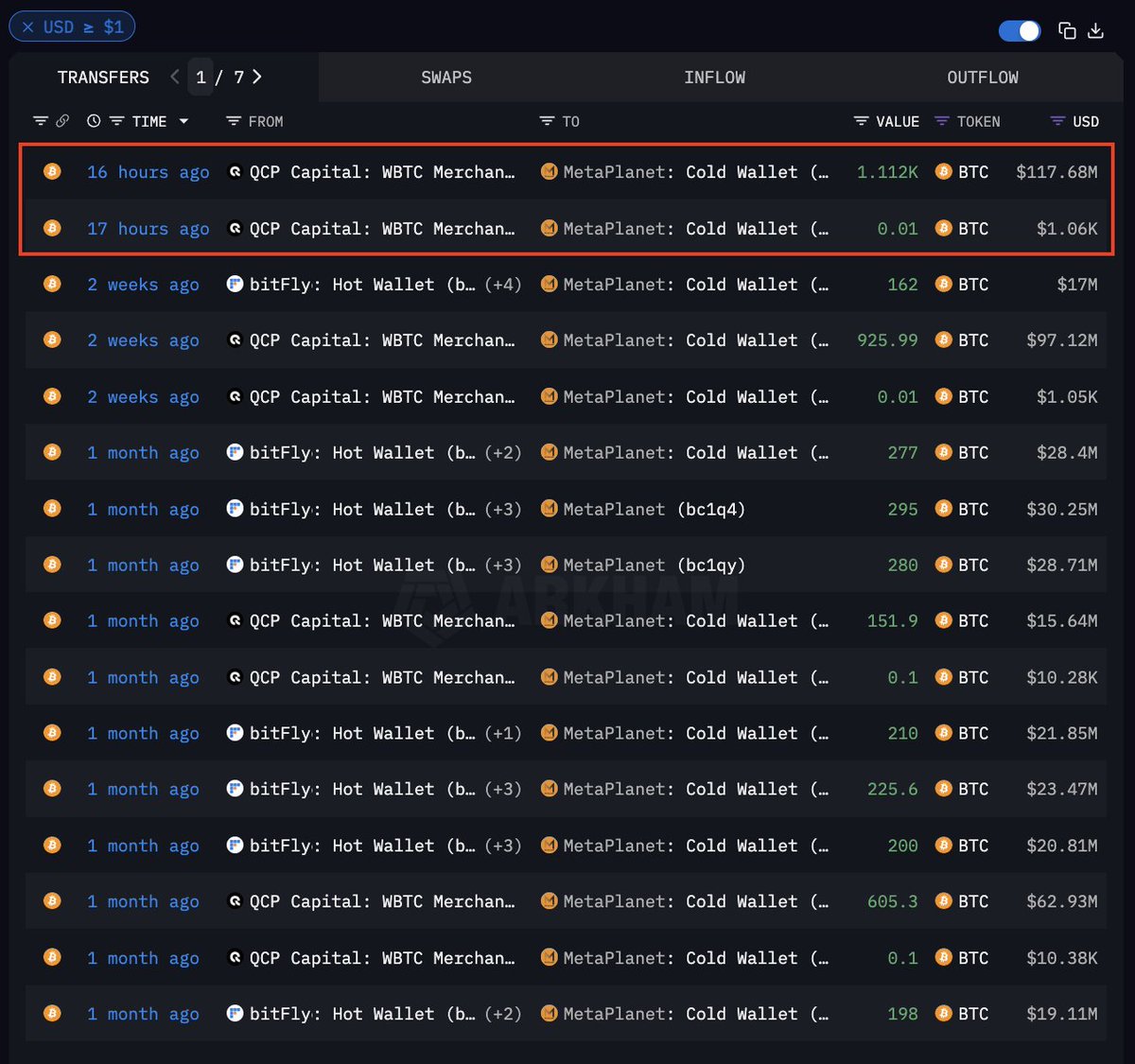Expand the (+4) senders in $17M row

tap(502, 285)
